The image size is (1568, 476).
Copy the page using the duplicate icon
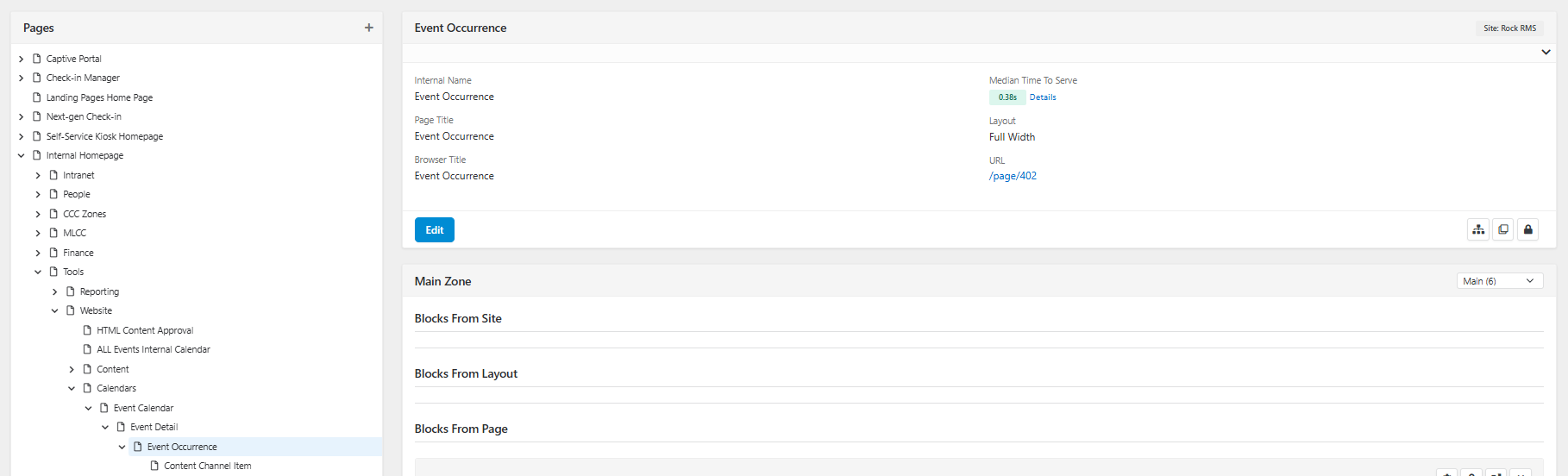pyautogui.click(x=1503, y=229)
